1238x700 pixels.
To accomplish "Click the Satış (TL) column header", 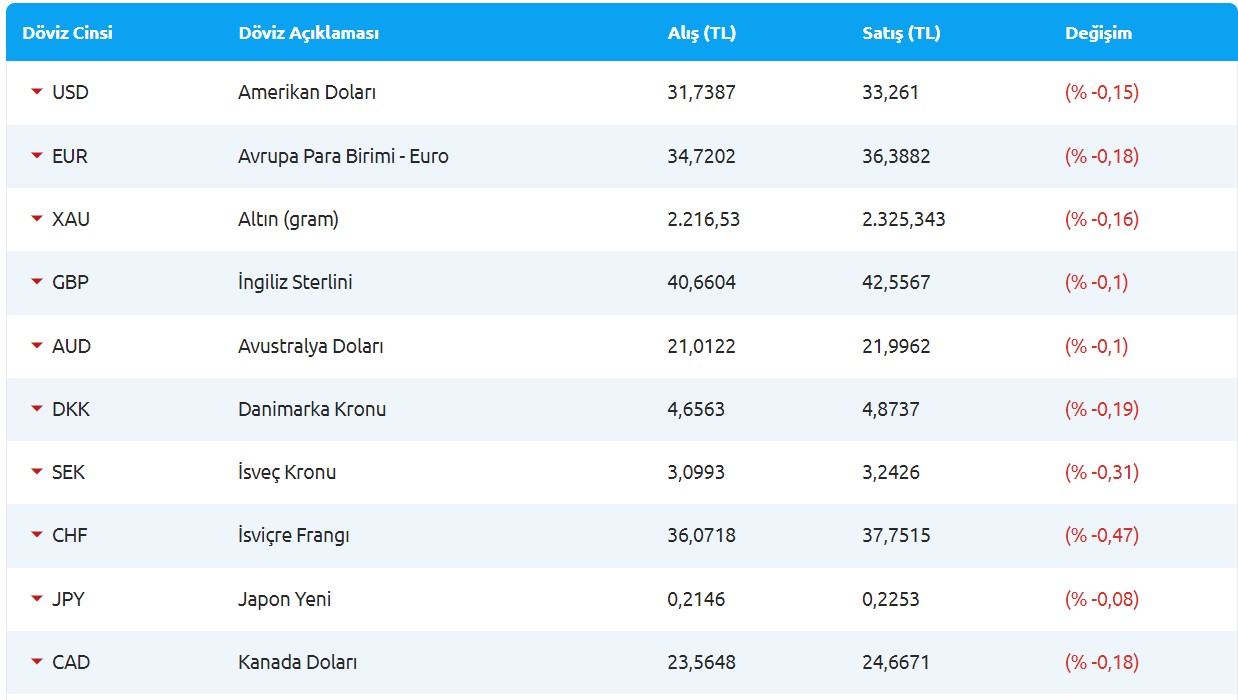I will click(901, 33).
